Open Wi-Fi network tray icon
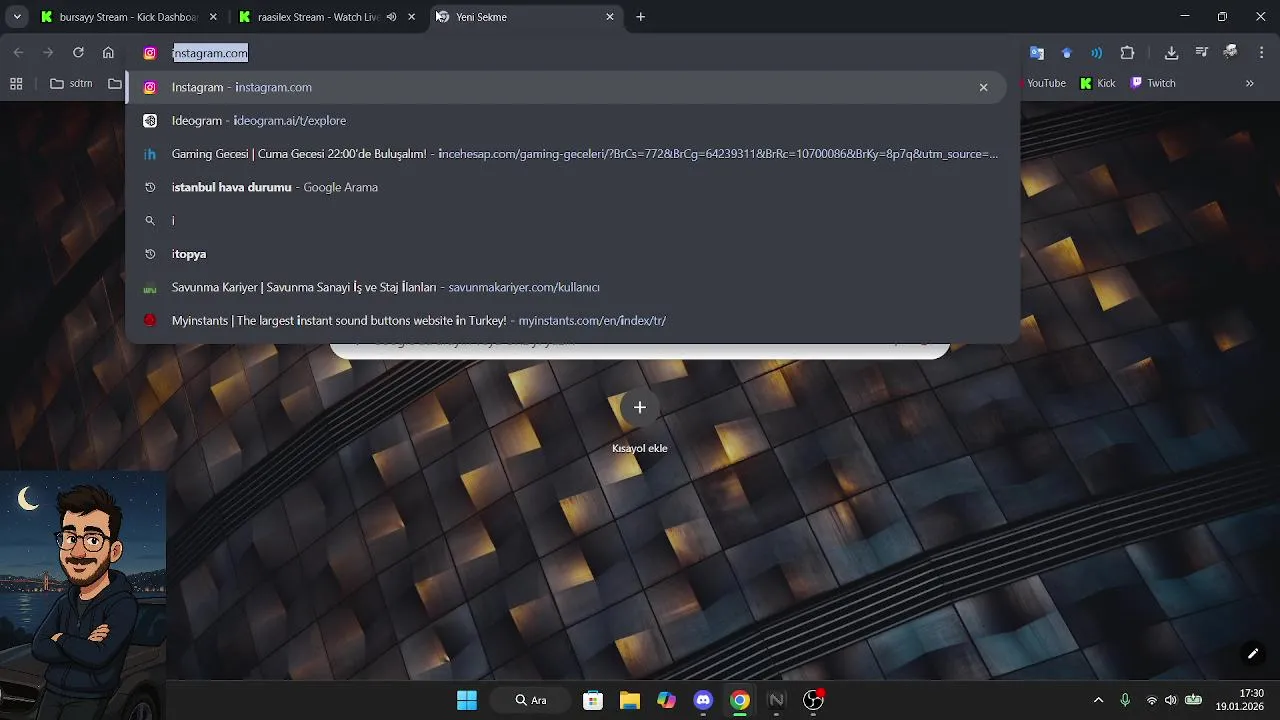1280x720 pixels. [x=1151, y=700]
